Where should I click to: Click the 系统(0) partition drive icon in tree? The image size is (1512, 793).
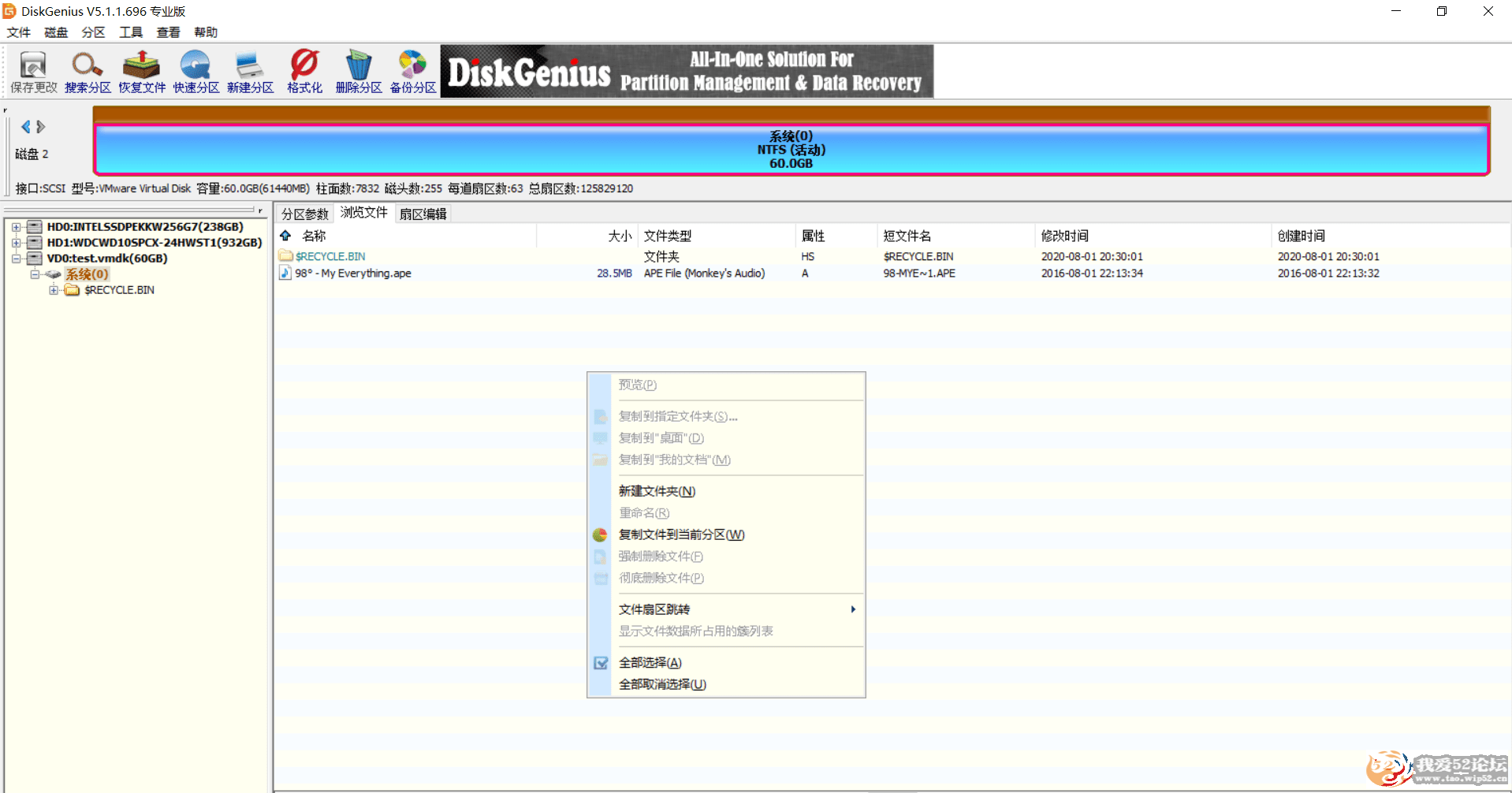(x=53, y=274)
